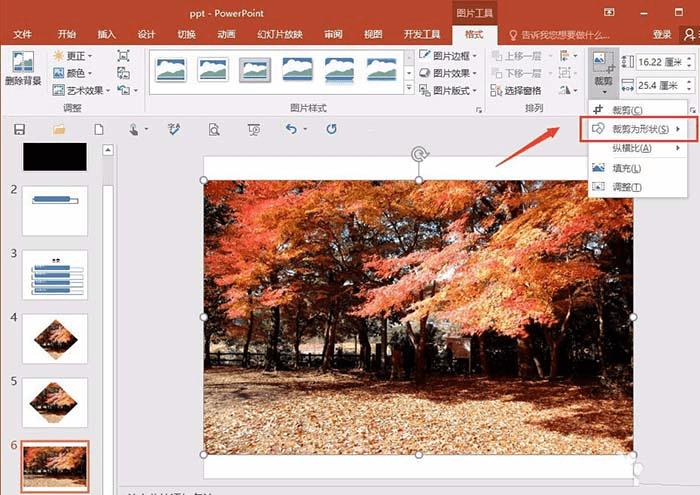This screenshot has width=700, height=495.
Task: Click the picture height field 16.22 厘米
Action: coord(662,61)
